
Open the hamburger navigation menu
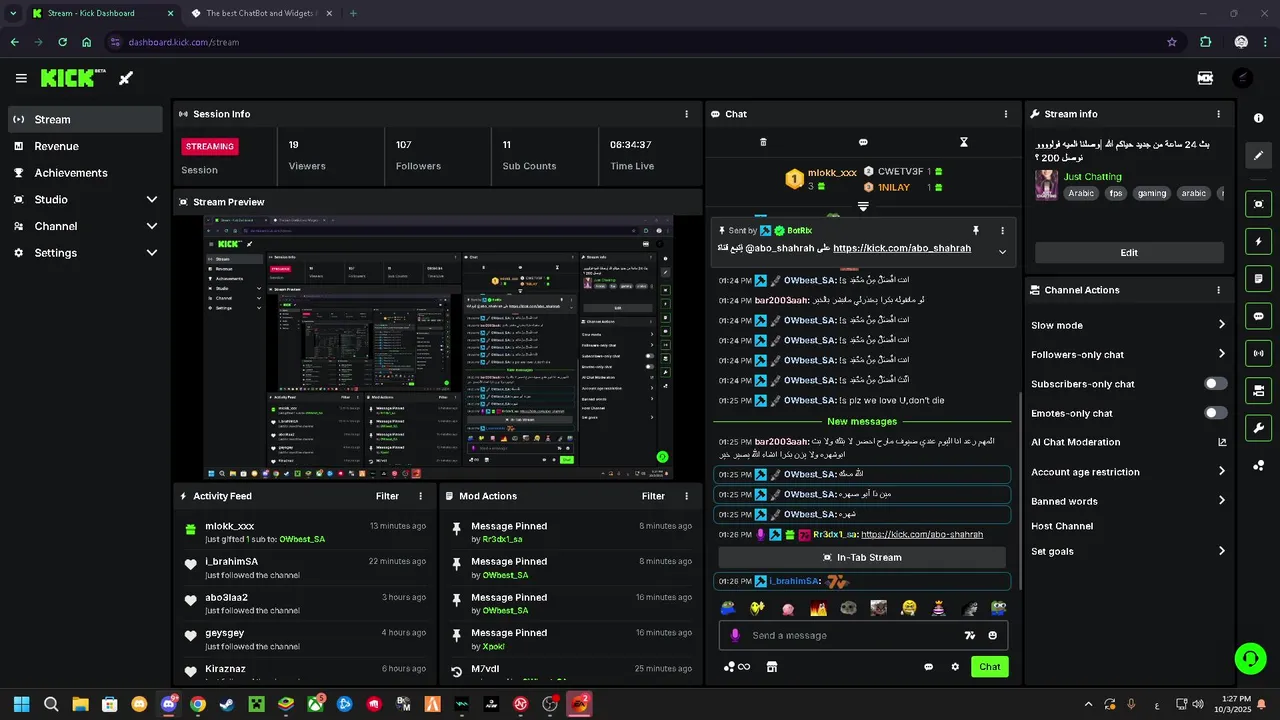tap(21, 78)
